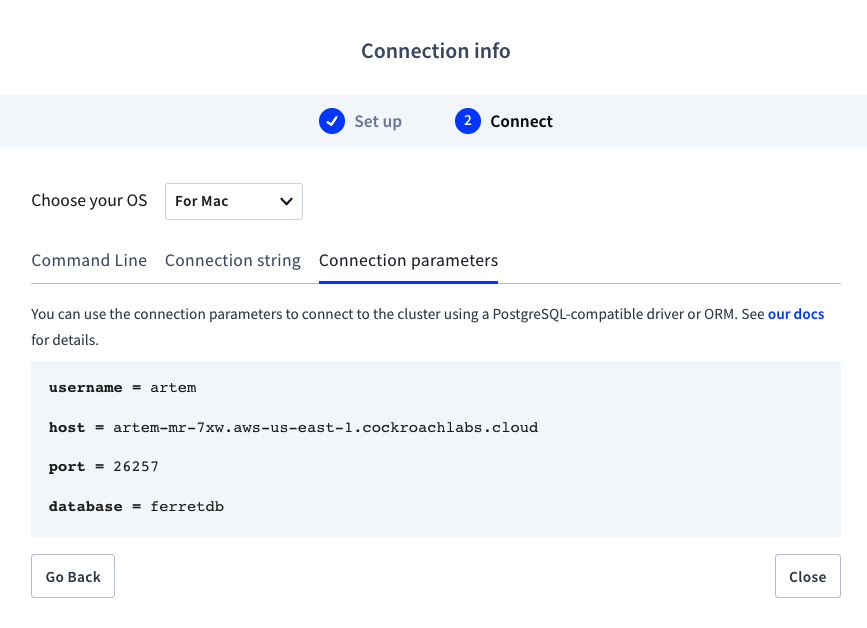Click the host value cockroachlabs.cloud address
Viewport: 867px width, 628px height.
pos(325,427)
